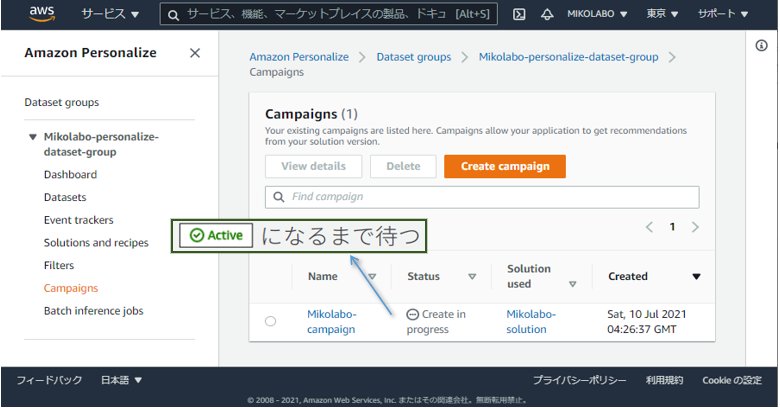Click the Create in progress status
This screenshot has width=780, height=409.
coord(436,322)
